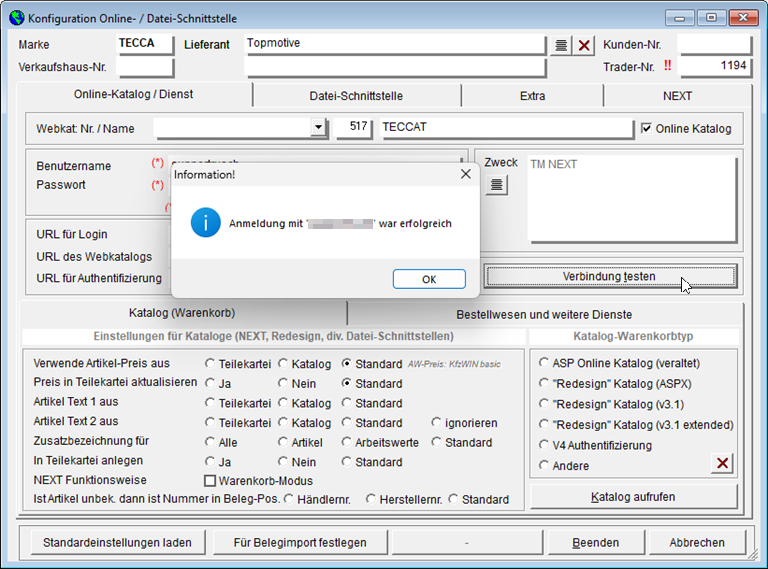Open the Zweck list icon

click(x=497, y=185)
